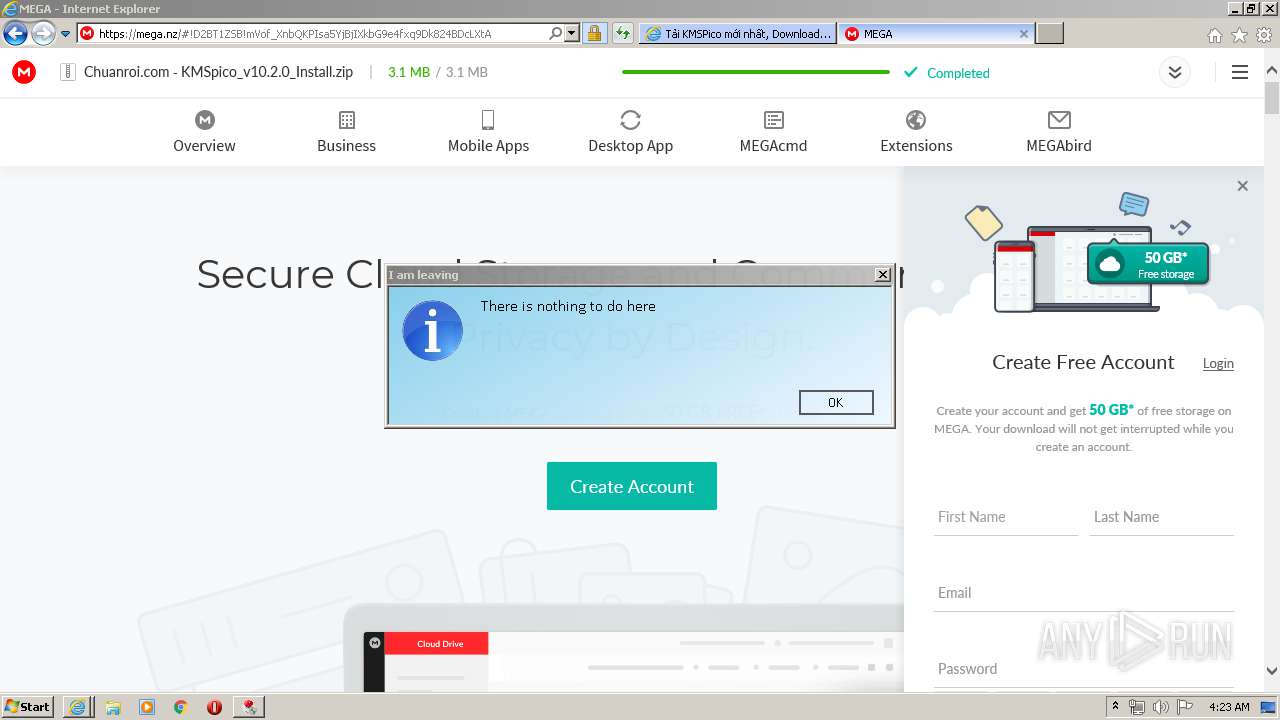Open the Desktop App section
Viewport: 1280px width, 720px height.
630,132
